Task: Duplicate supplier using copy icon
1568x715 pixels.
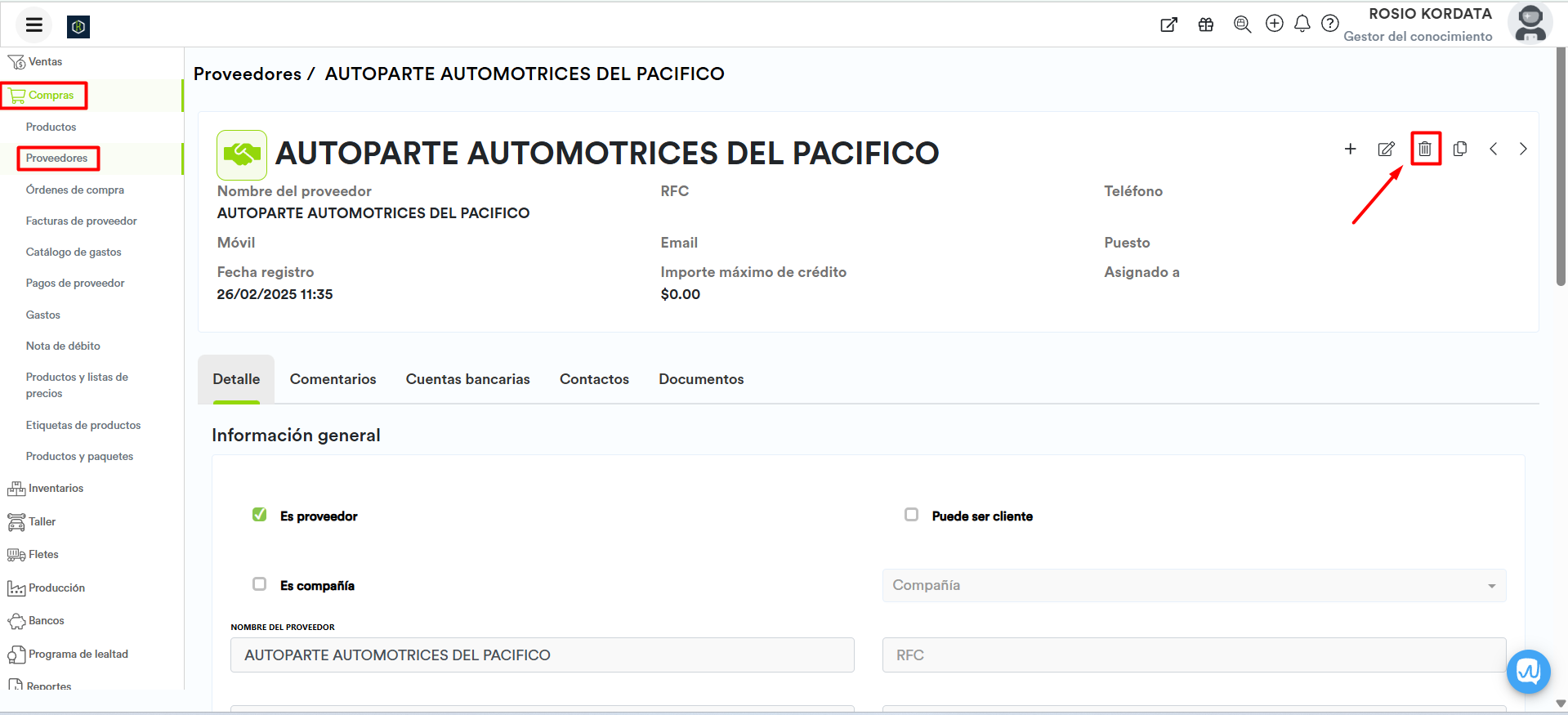Action: (x=1460, y=149)
